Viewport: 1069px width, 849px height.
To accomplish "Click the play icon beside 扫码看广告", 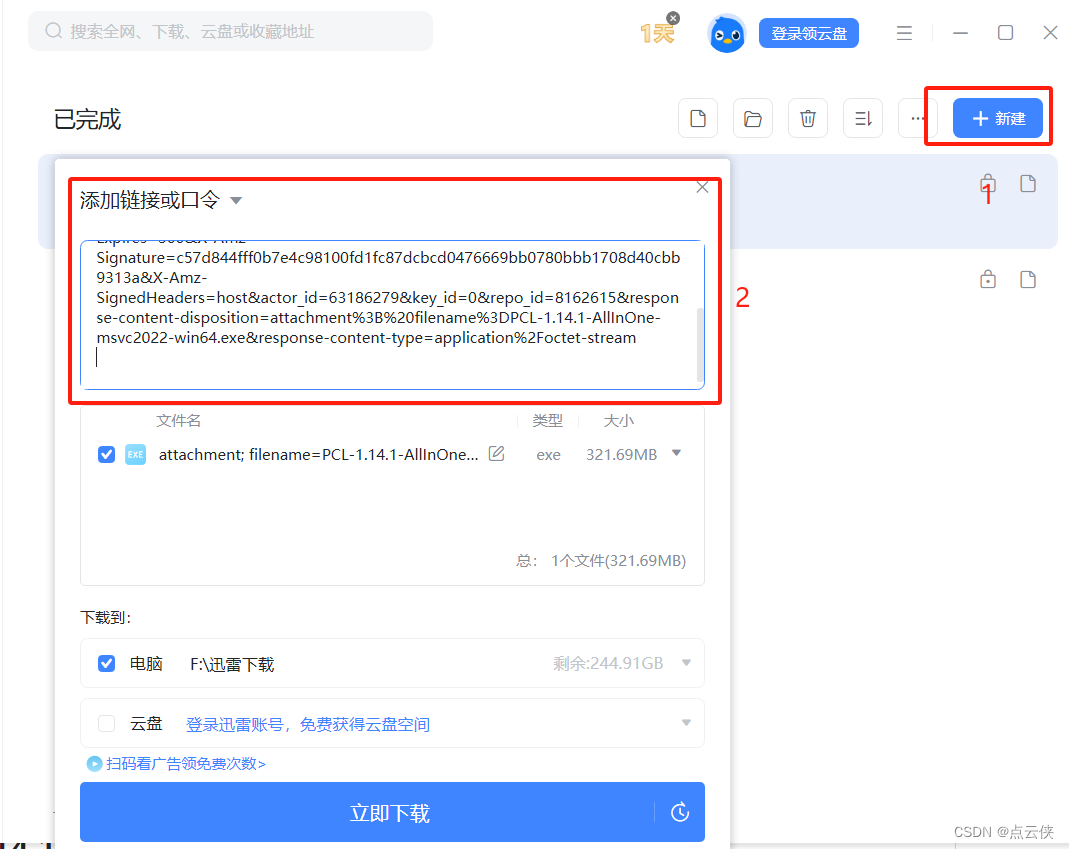I will pos(95,764).
